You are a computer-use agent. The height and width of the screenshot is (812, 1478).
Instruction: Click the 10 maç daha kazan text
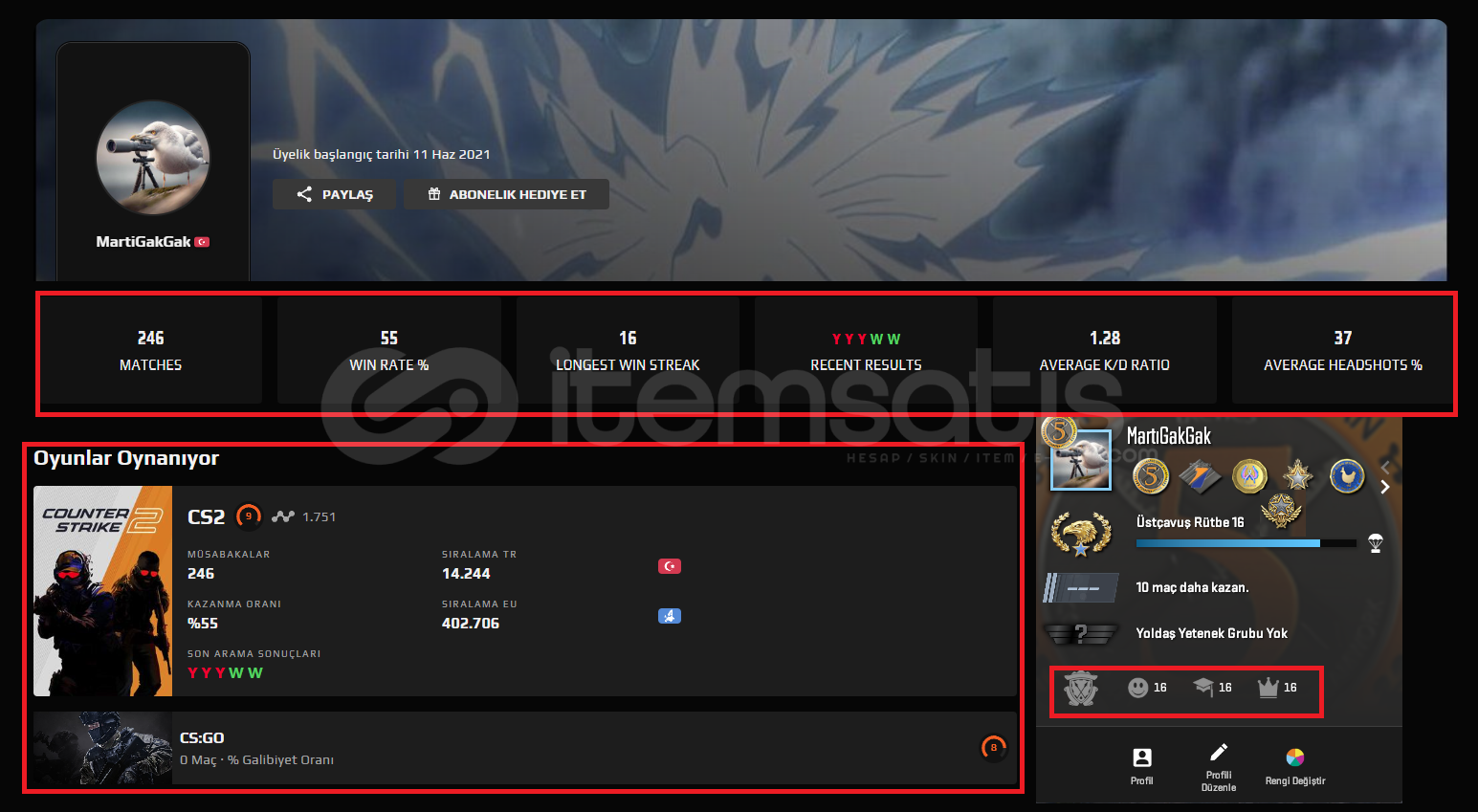(x=1192, y=587)
